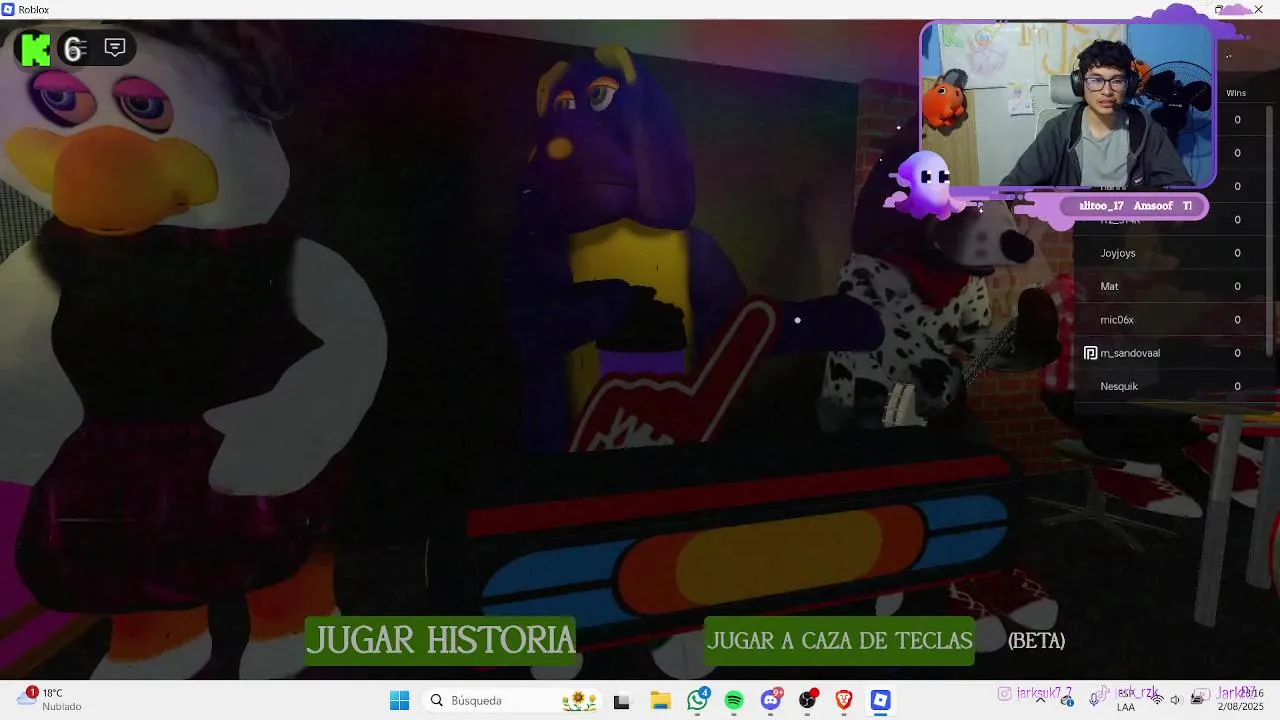Image resolution: width=1280 pixels, height=720 pixels.
Task: Open Spotify from the taskbar
Action: tap(734, 700)
